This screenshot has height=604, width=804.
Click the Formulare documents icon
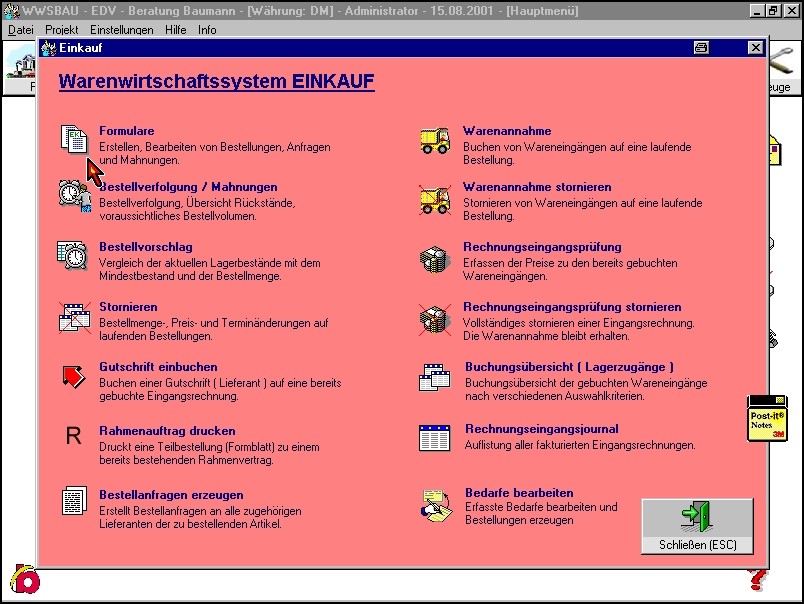pyautogui.click(x=74, y=139)
